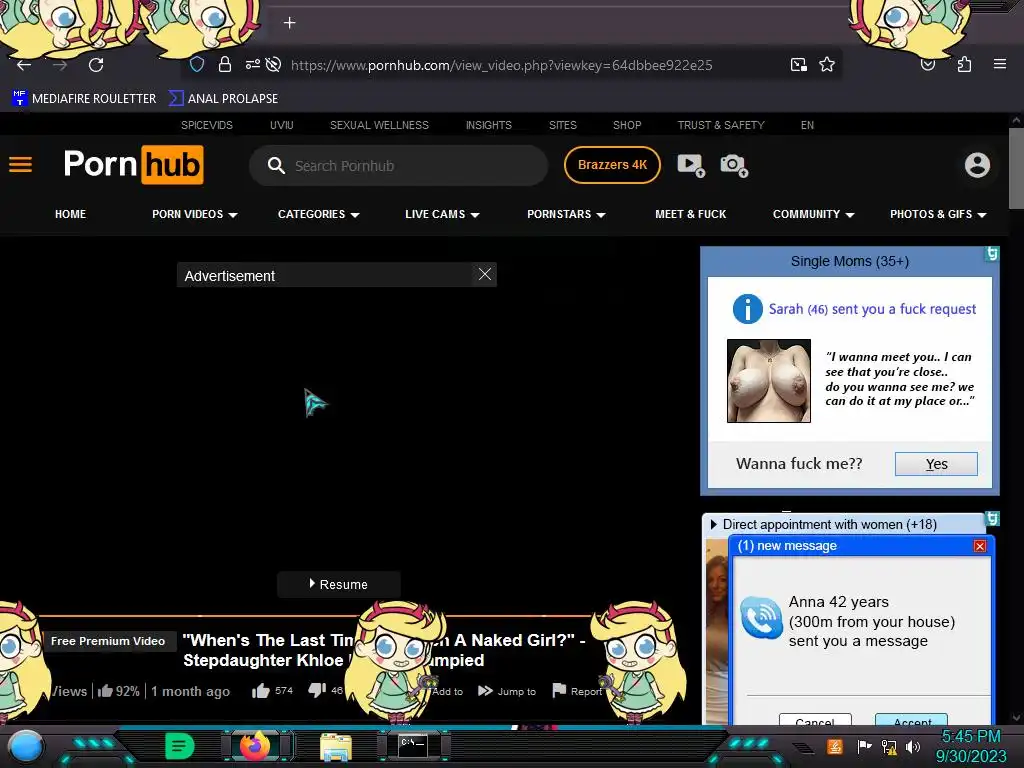Click the page vertical scrollbar

pyautogui.click(x=1016, y=168)
